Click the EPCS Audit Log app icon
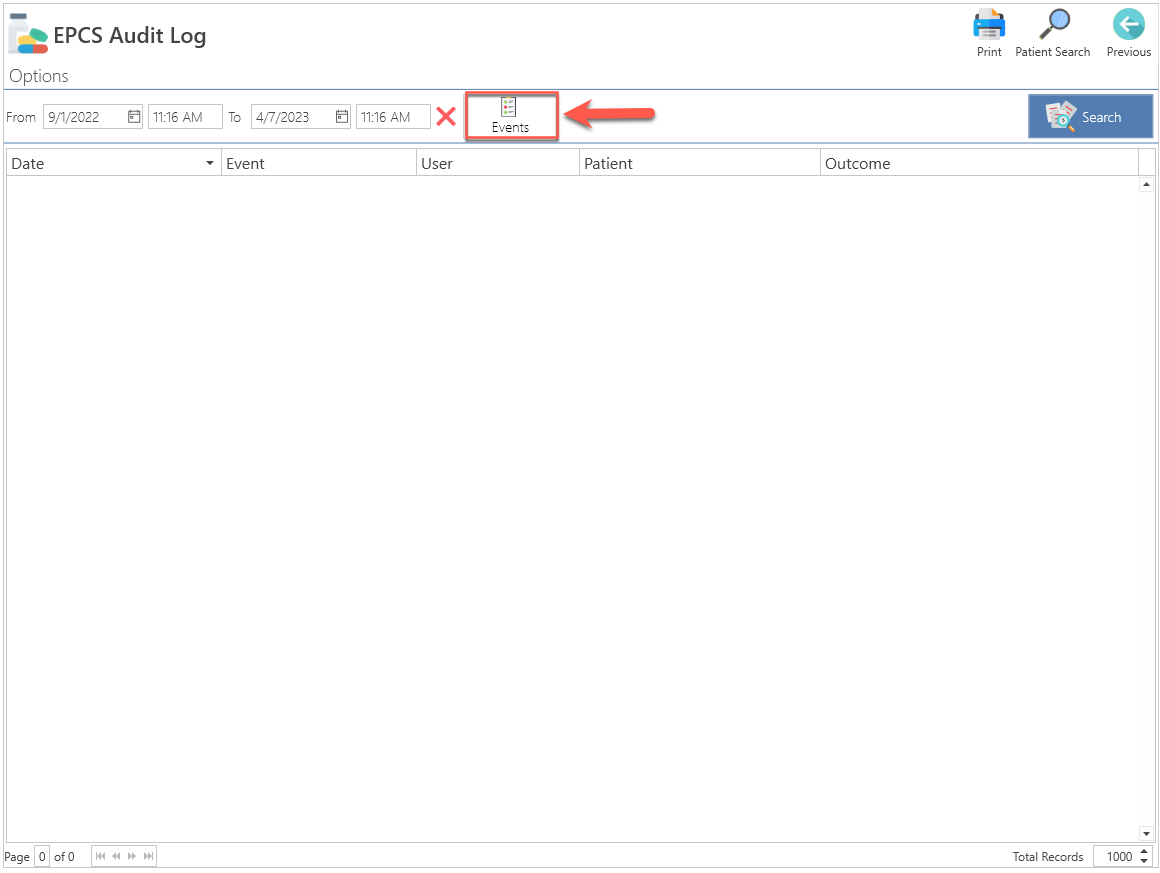 [27, 34]
